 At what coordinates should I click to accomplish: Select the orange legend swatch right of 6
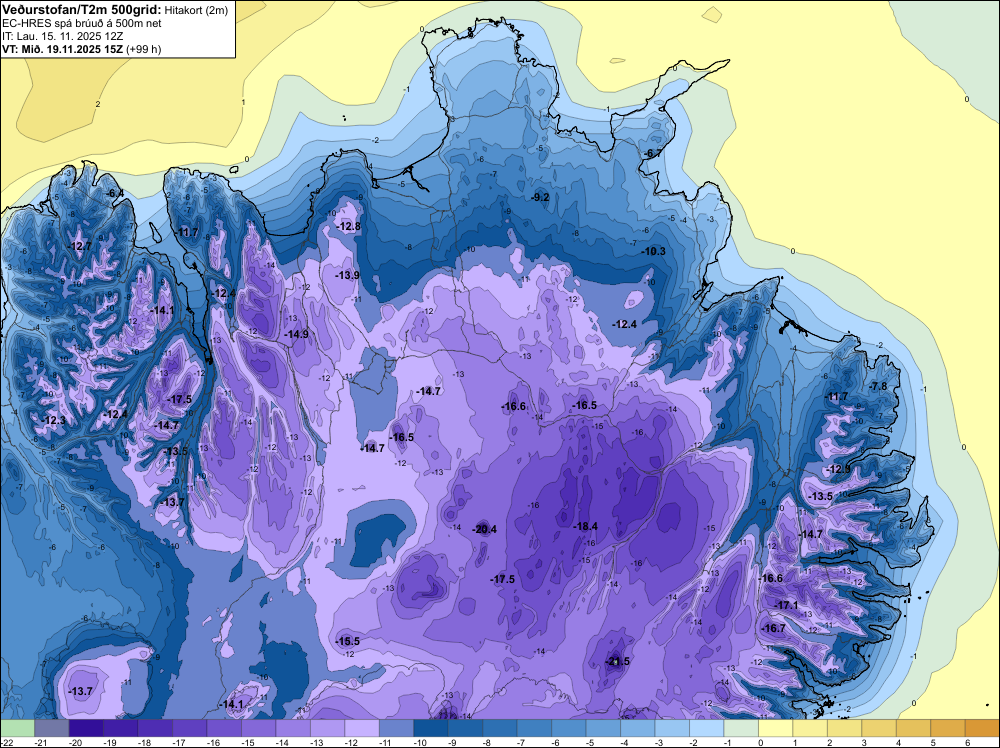(982, 728)
